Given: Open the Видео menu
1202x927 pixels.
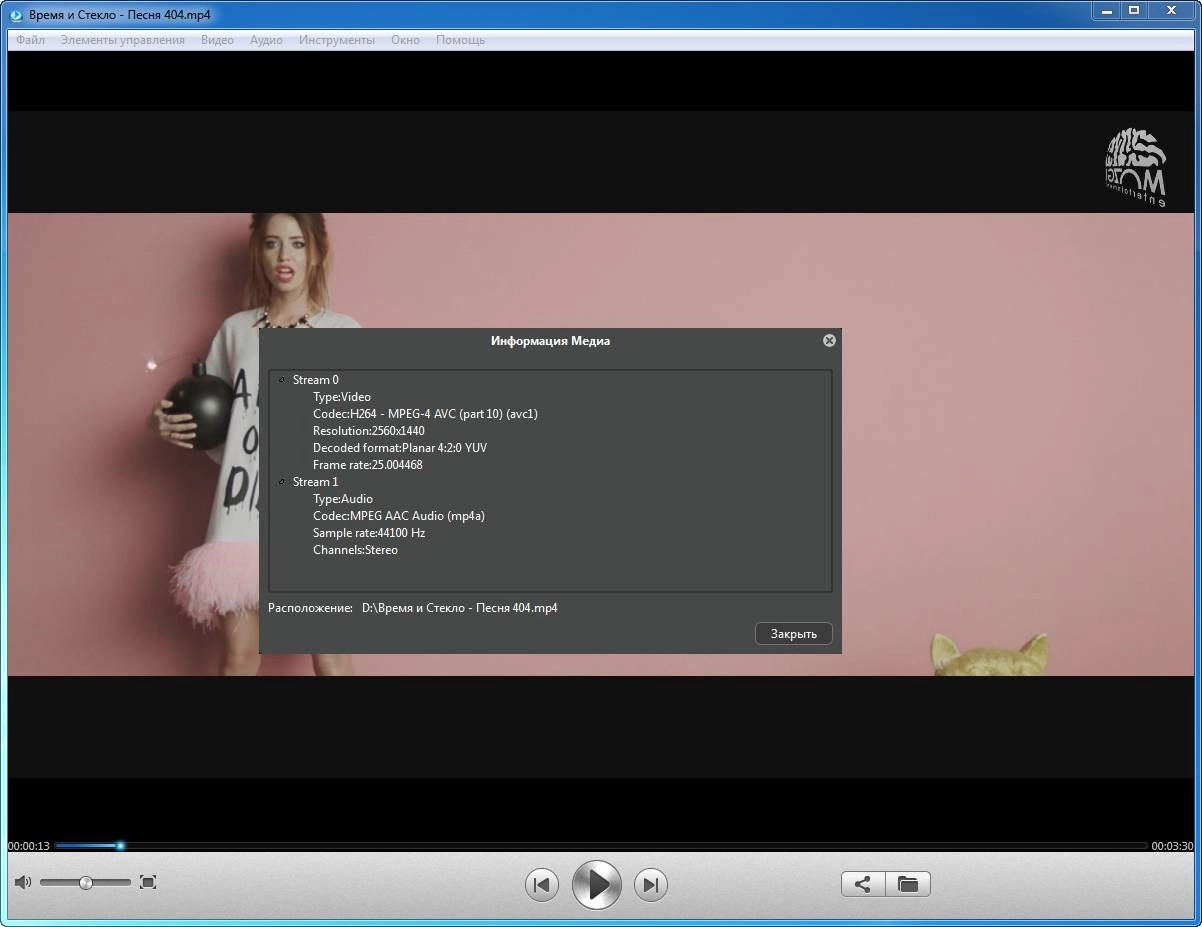Looking at the screenshot, I should point(217,40).
